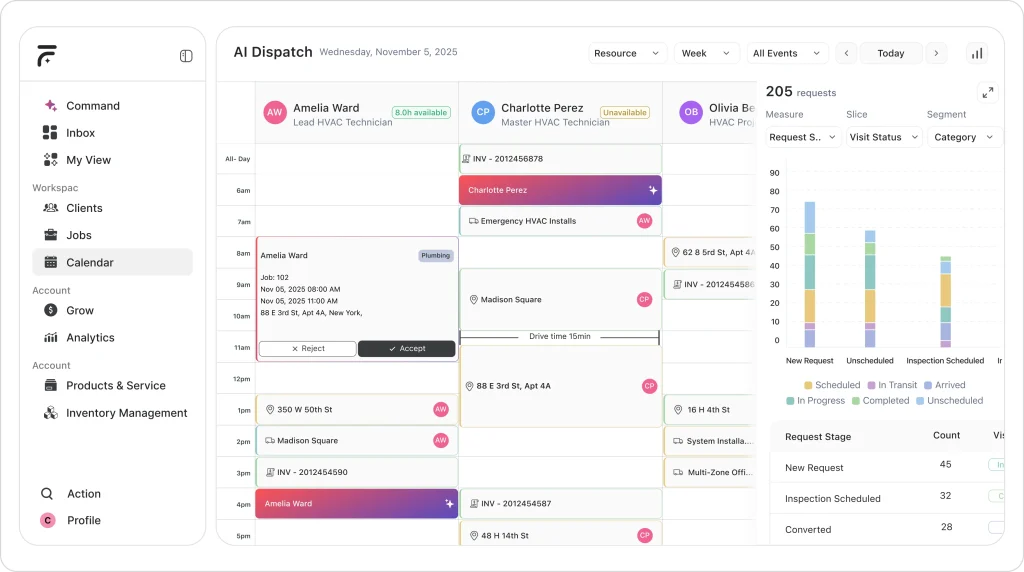This screenshot has width=1024, height=572.
Task: Click Olivia OB avatar in header
Action: tap(691, 112)
